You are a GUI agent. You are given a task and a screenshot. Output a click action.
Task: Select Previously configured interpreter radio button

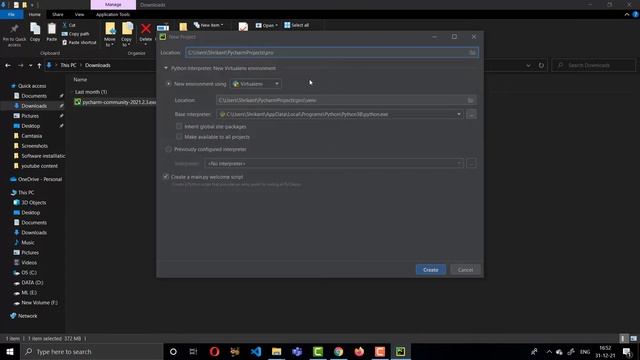coord(169,149)
